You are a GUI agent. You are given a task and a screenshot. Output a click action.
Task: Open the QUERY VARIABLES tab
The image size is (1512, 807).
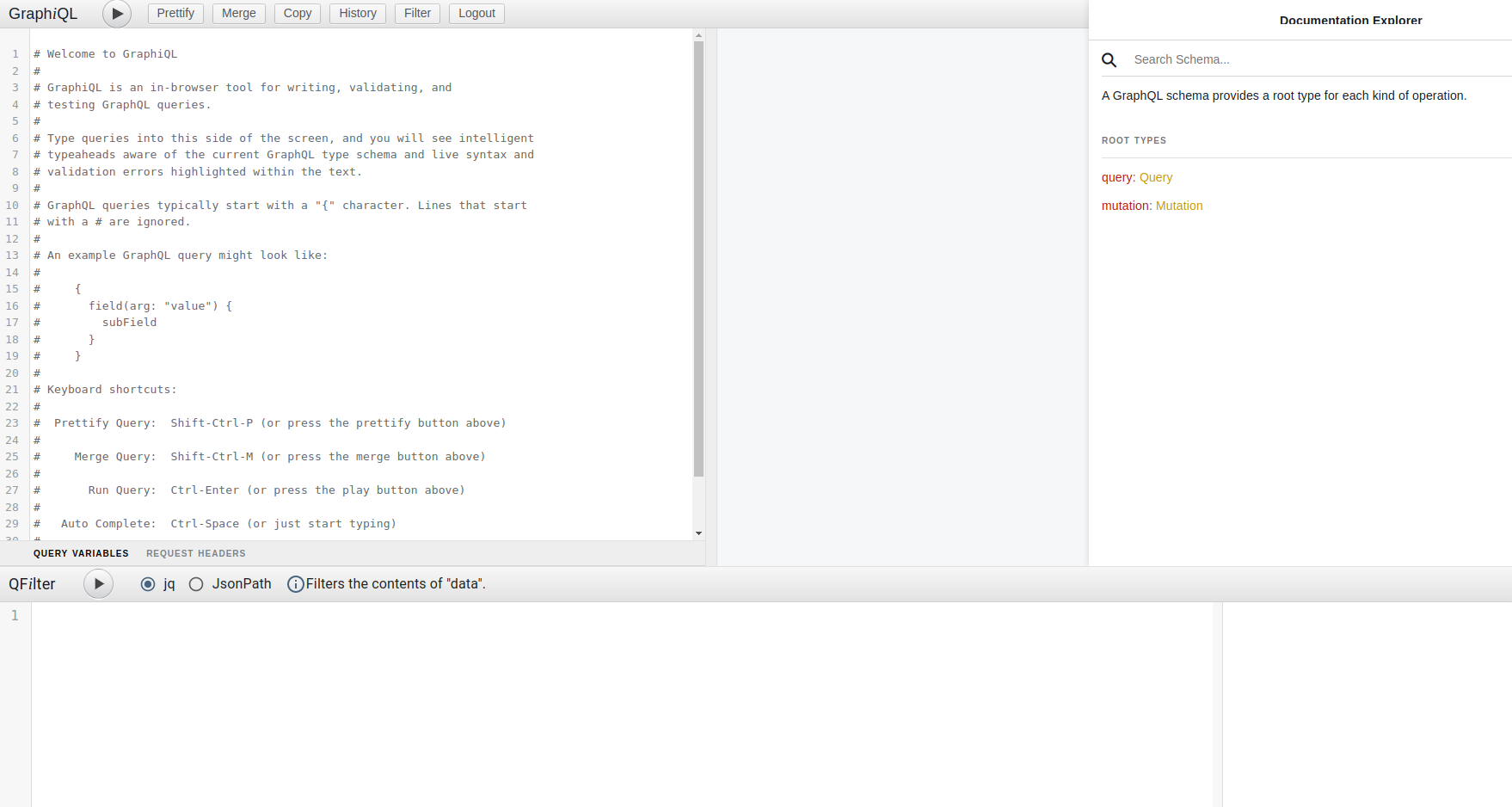tap(80, 553)
